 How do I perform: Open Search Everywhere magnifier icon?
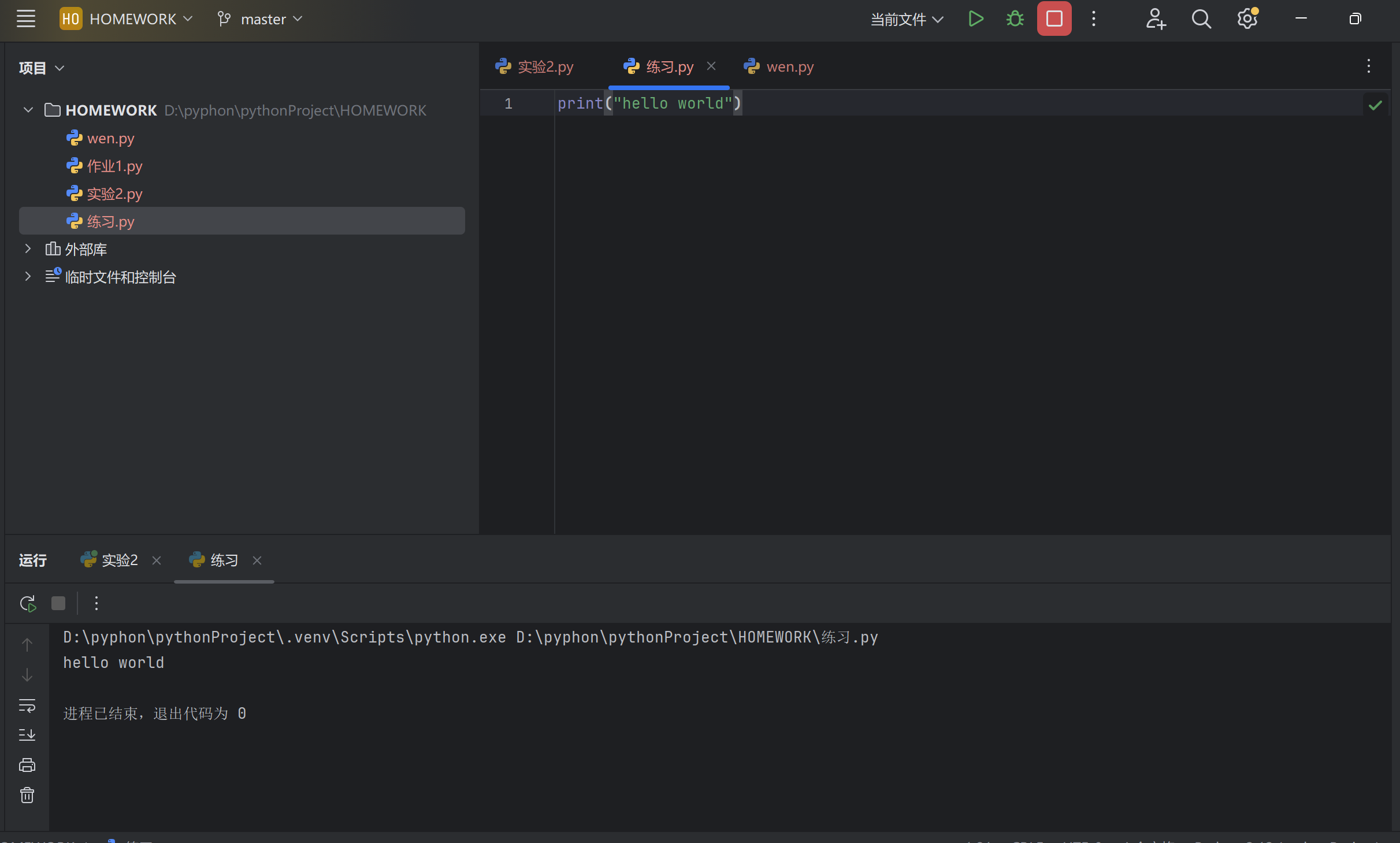[x=1201, y=19]
